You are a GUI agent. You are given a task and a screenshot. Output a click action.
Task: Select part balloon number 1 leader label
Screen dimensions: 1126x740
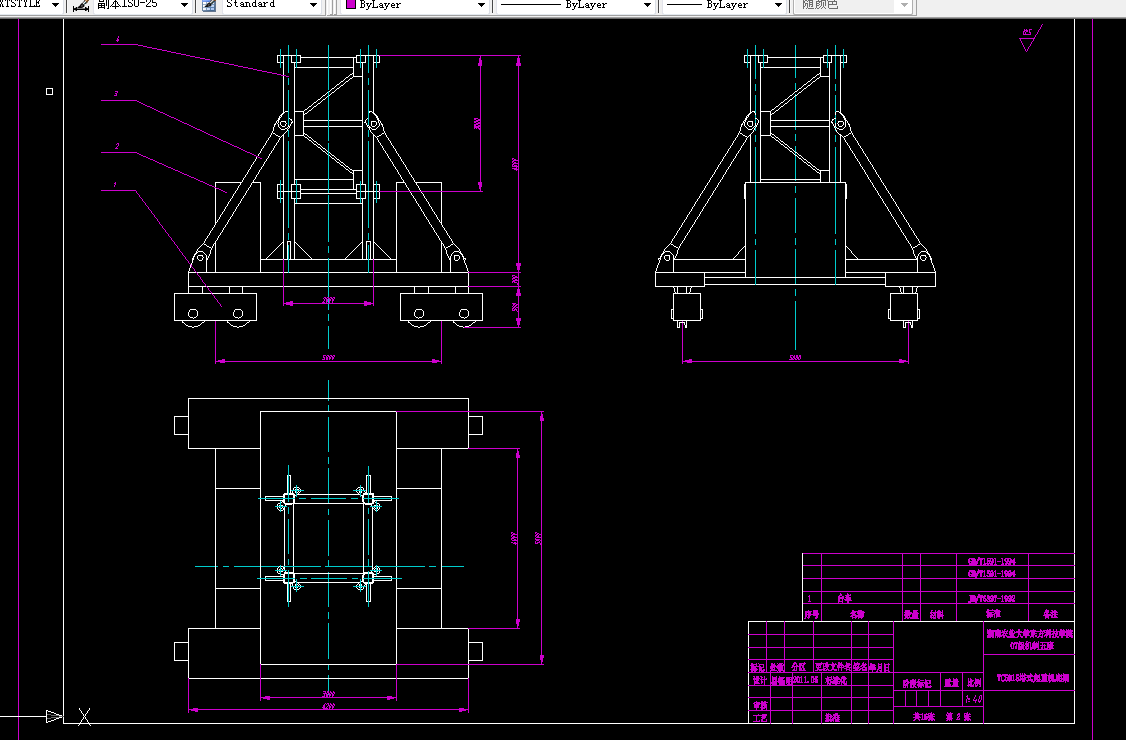tap(115, 185)
